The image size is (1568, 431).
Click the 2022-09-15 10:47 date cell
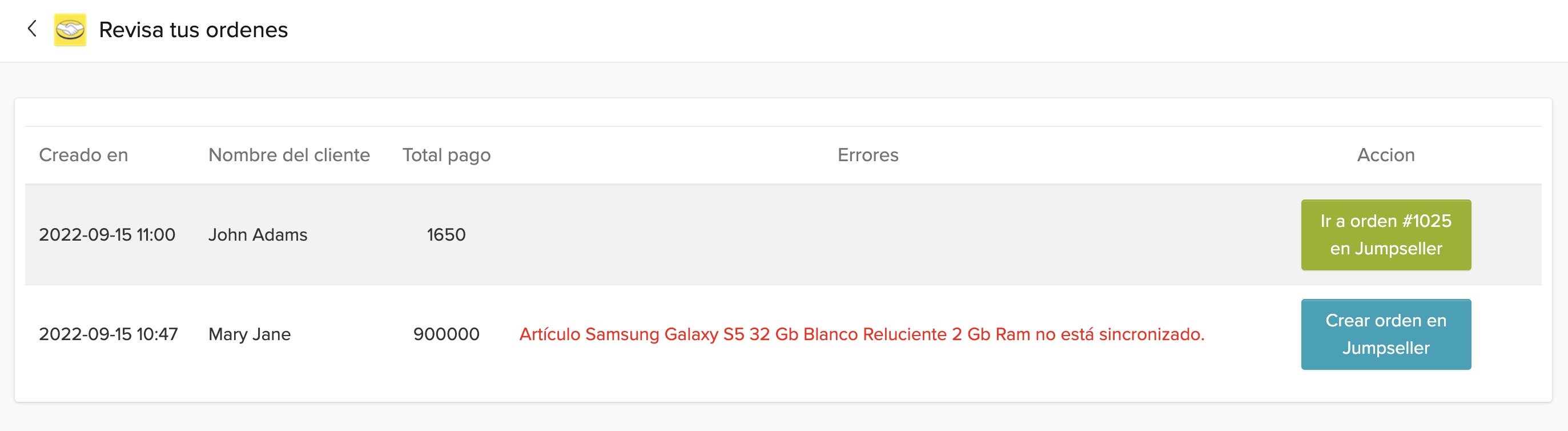pos(108,334)
